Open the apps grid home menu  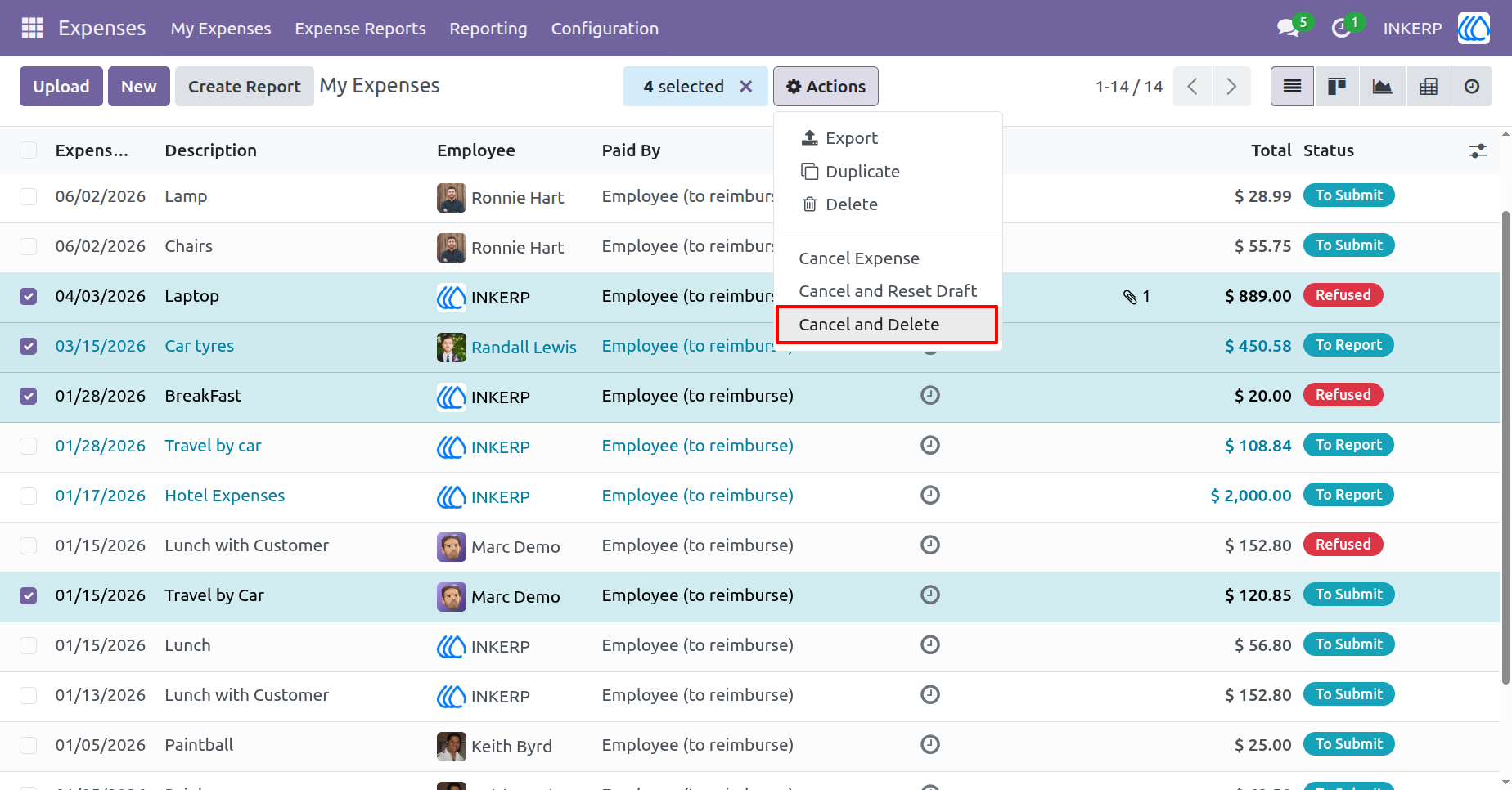32,28
